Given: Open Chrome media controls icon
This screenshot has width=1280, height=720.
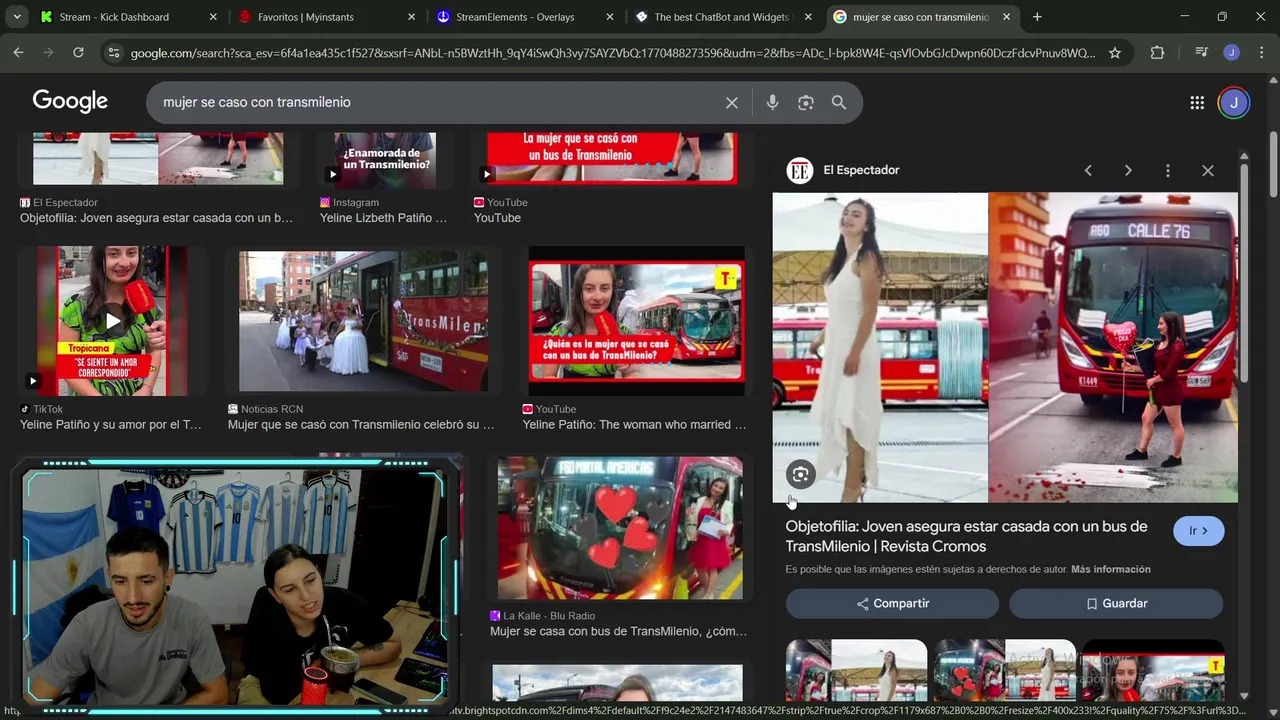Looking at the screenshot, I should pos(1202,53).
